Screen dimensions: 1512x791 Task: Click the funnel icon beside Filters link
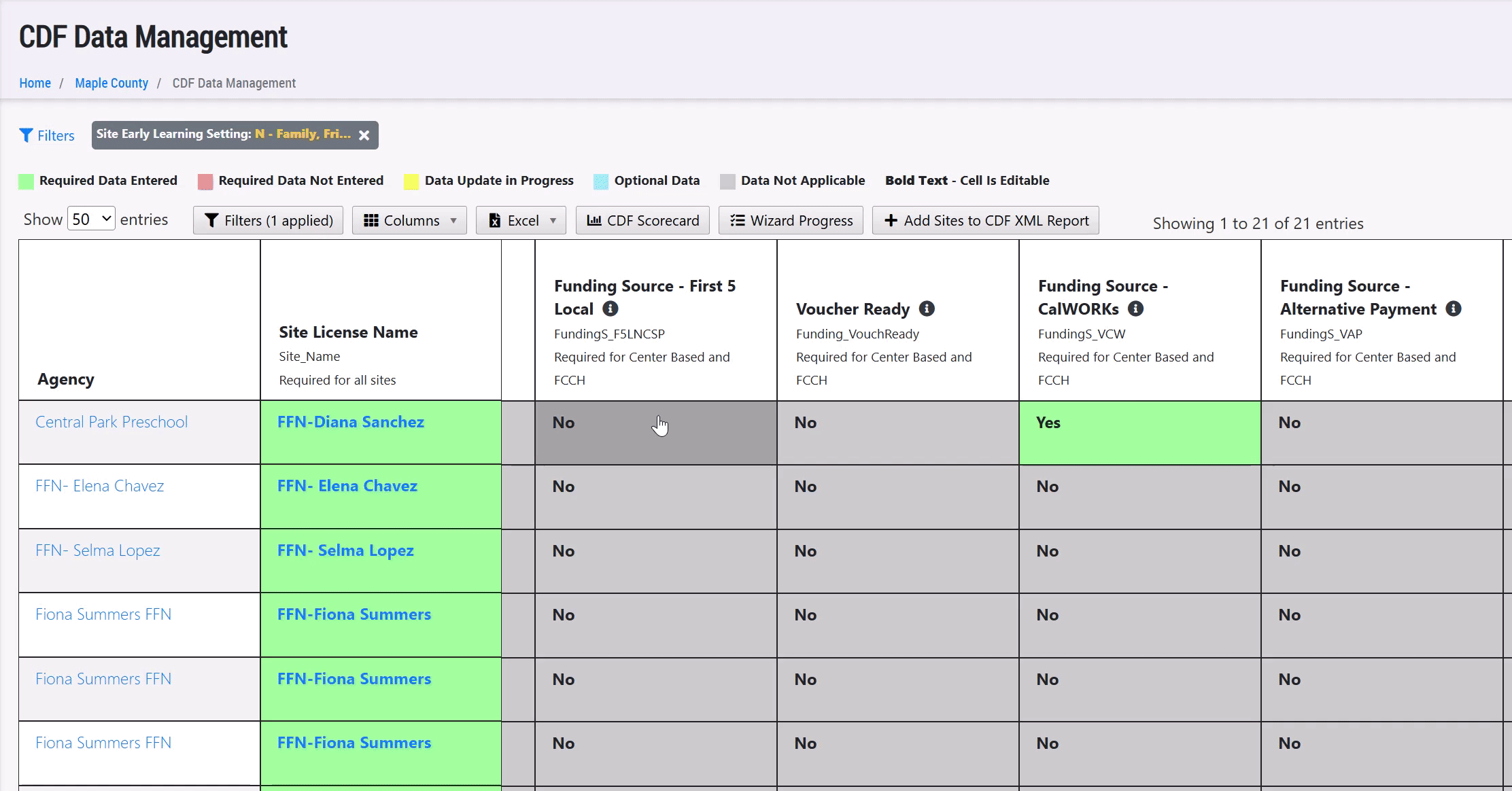pos(26,135)
